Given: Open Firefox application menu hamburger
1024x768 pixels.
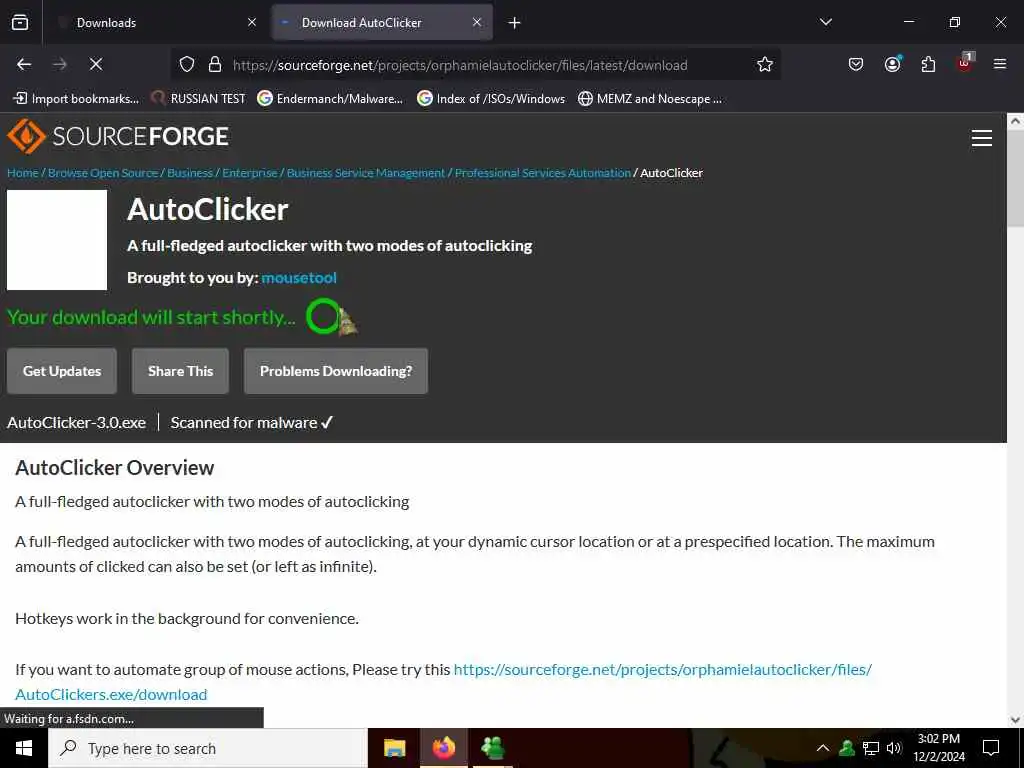Looking at the screenshot, I should [999, 64].
